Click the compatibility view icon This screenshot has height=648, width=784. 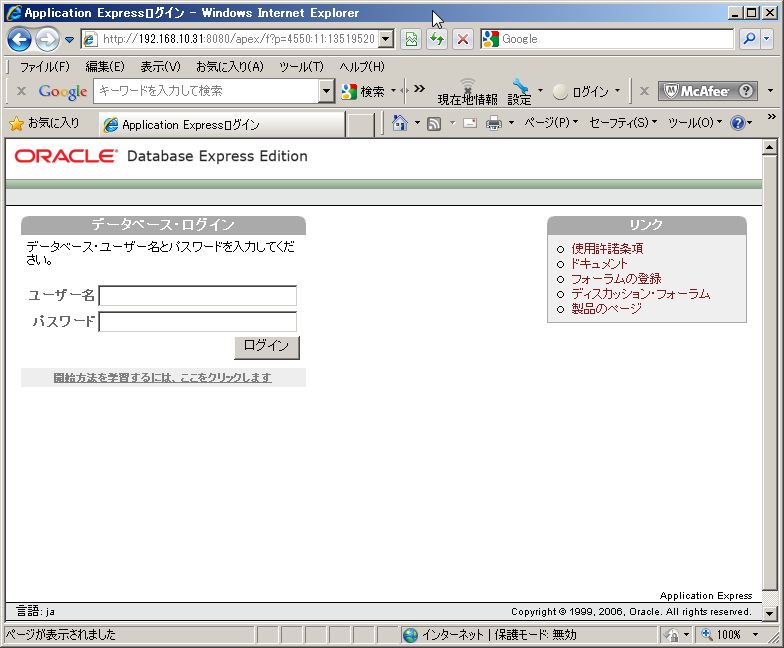[x=411, y=39]
